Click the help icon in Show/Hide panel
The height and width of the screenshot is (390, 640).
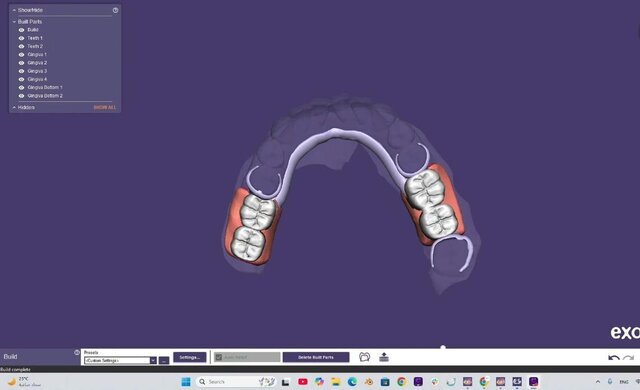116,10
